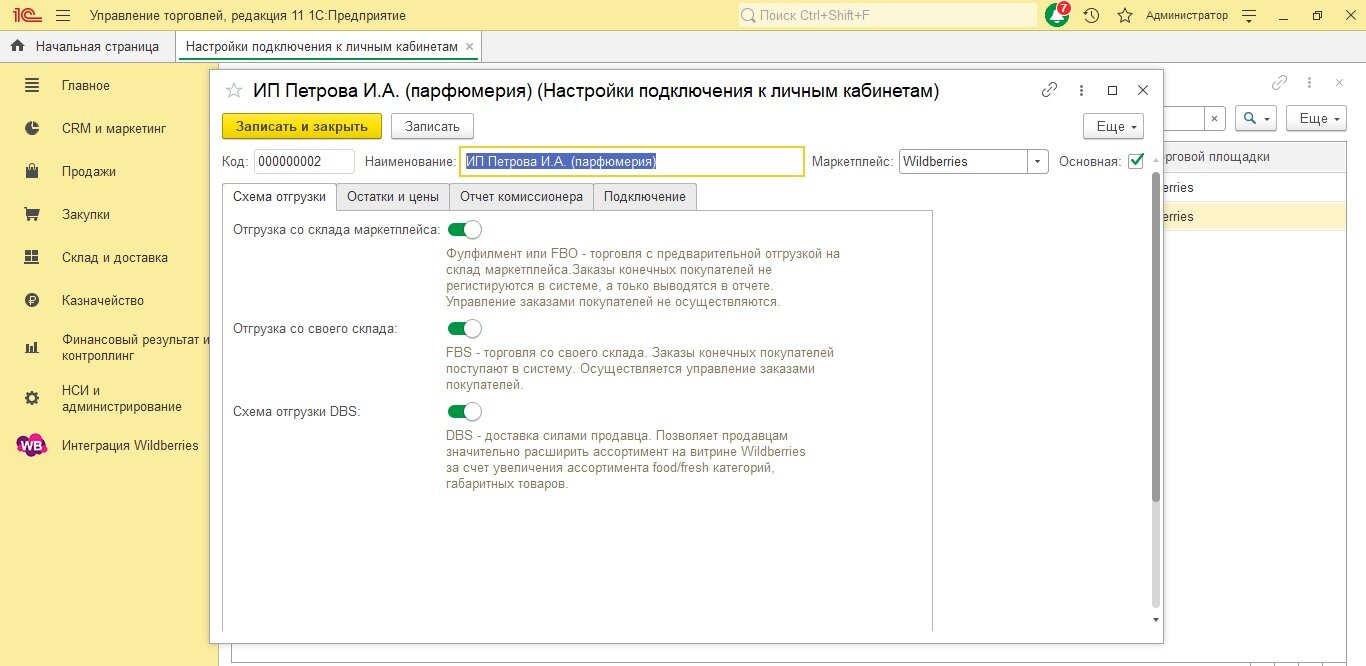The width and height of the screenshot is (1366, 666).
Task: Close the background list window
Action: tap(1340, 83)
